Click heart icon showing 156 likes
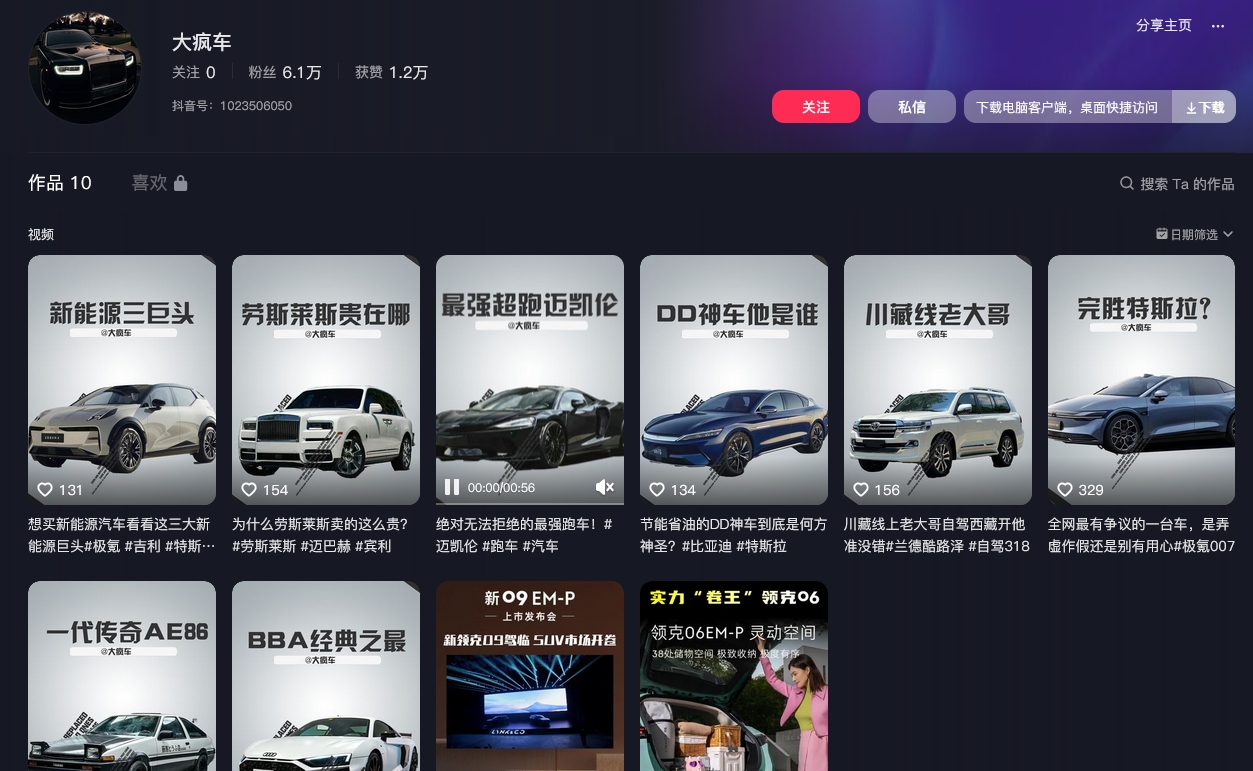Viewport: 1253px width, 771px height. pyautogui.click(x=861, y=490)
